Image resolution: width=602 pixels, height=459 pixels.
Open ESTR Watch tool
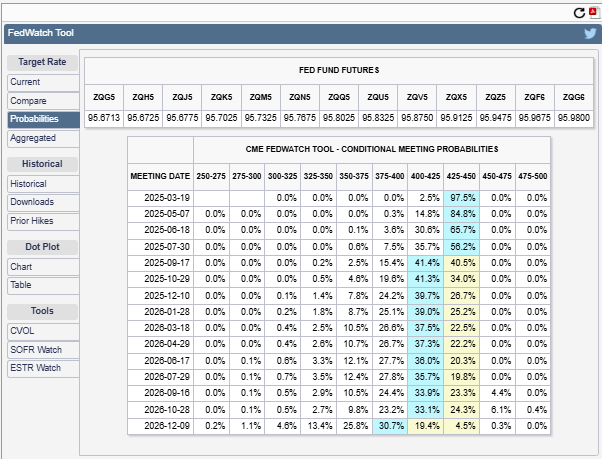[43, 368]
